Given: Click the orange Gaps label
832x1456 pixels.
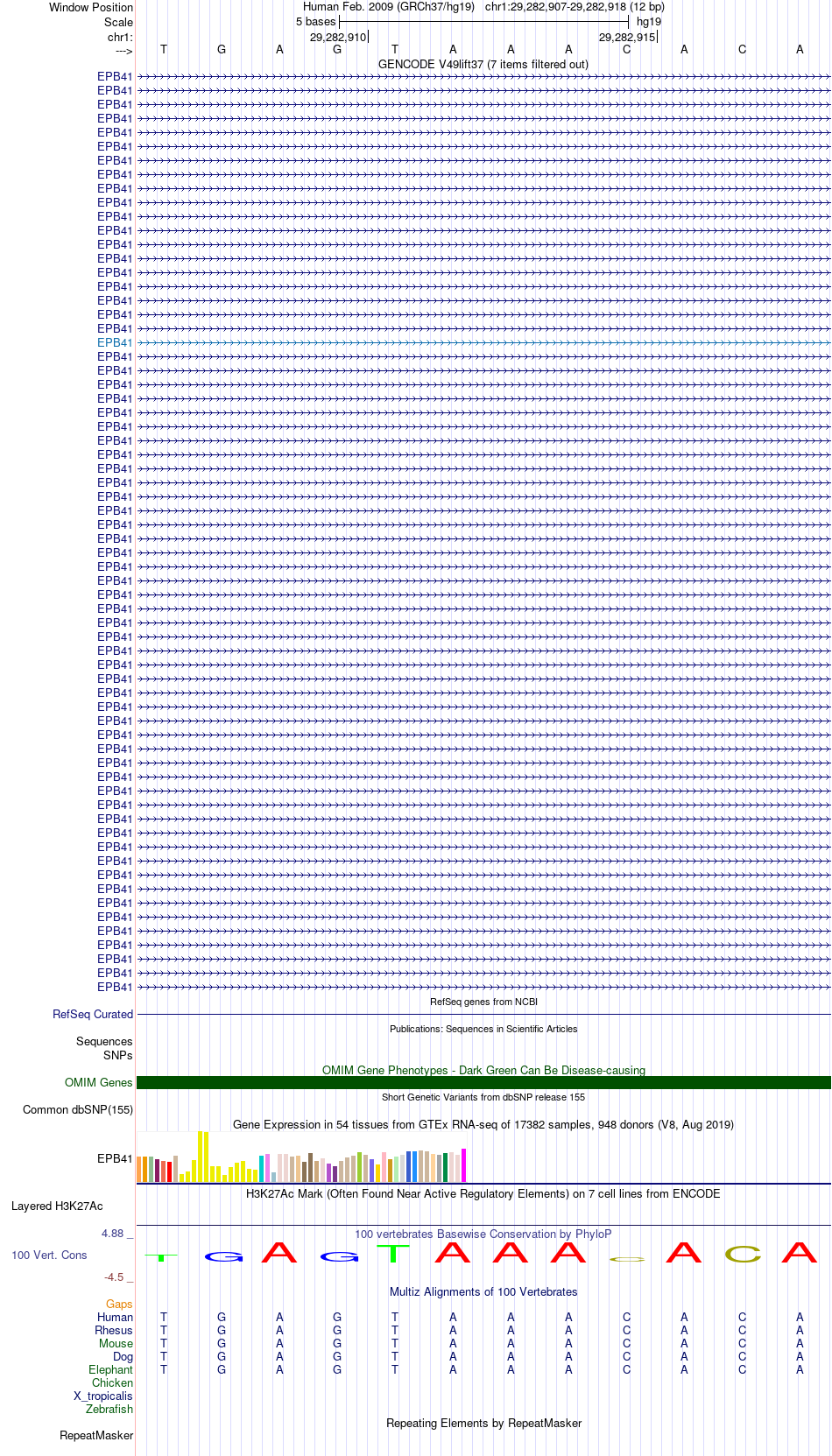Looking at the screenshot, I should [x=119, y=1304].
